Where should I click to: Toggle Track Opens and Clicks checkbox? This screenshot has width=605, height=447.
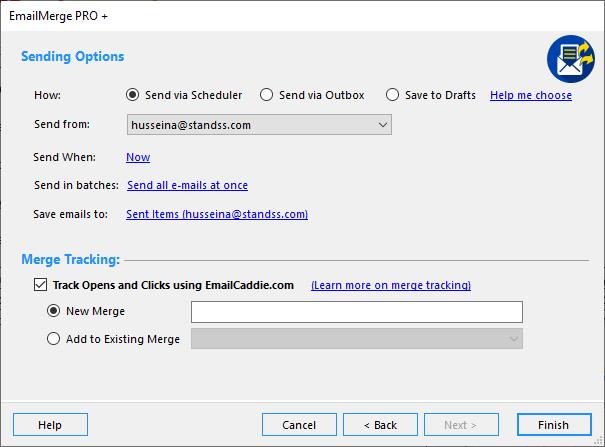(x=41, y=285)
